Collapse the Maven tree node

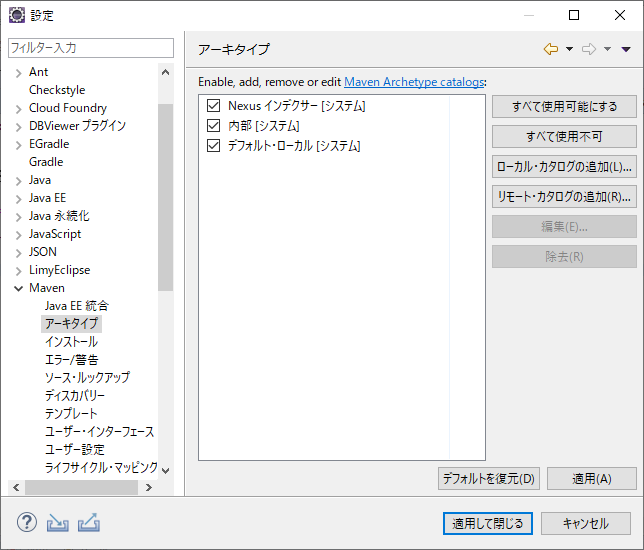click(x=18, y=289)
